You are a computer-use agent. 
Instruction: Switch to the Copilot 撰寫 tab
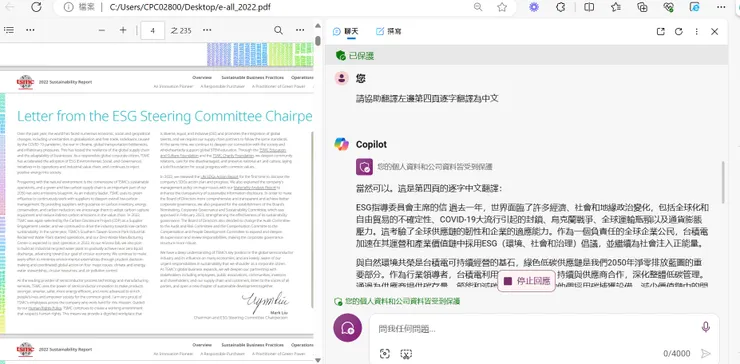[388, 32]
